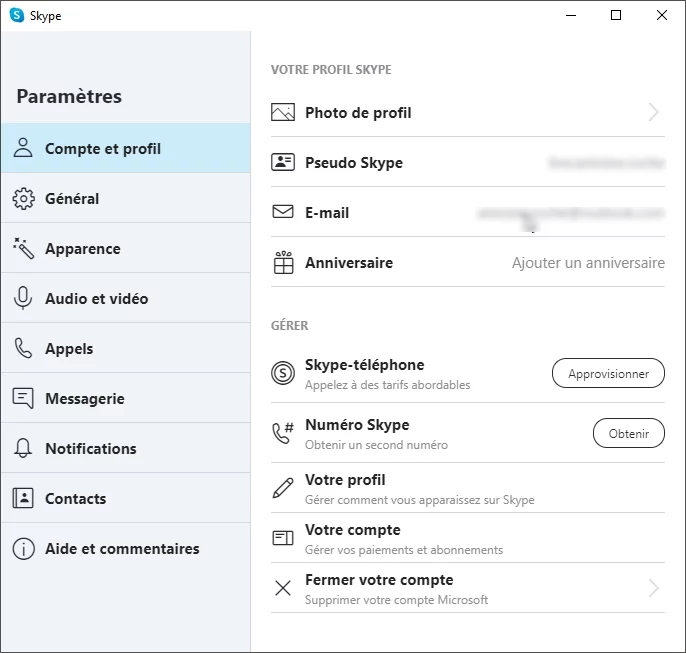Viewport: 686px width, 653px height.
Task: Expand Fermer votre compte chevron arrow
Action: (654, 588)
